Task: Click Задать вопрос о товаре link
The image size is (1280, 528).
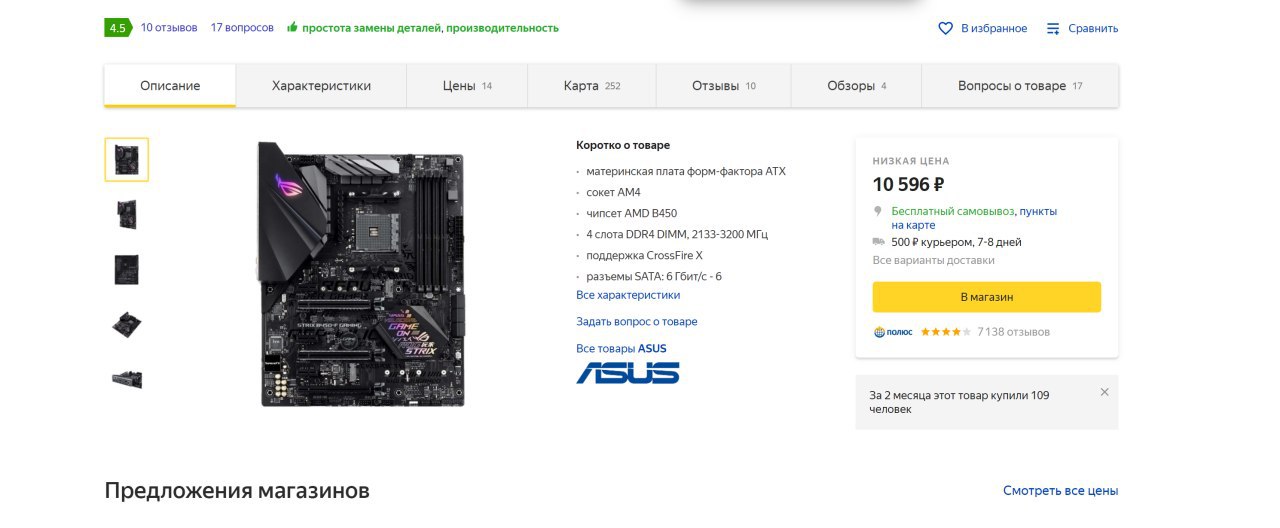Action: point(637,322)
